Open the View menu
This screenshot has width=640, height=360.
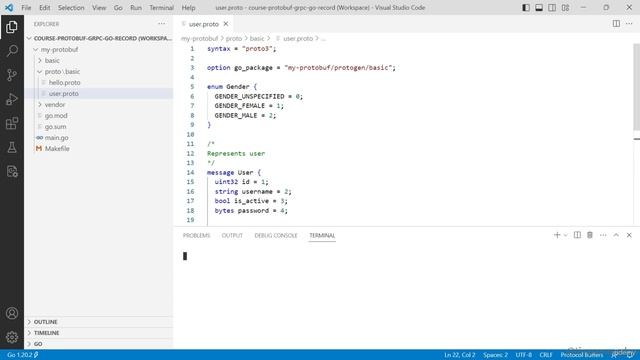99,7
